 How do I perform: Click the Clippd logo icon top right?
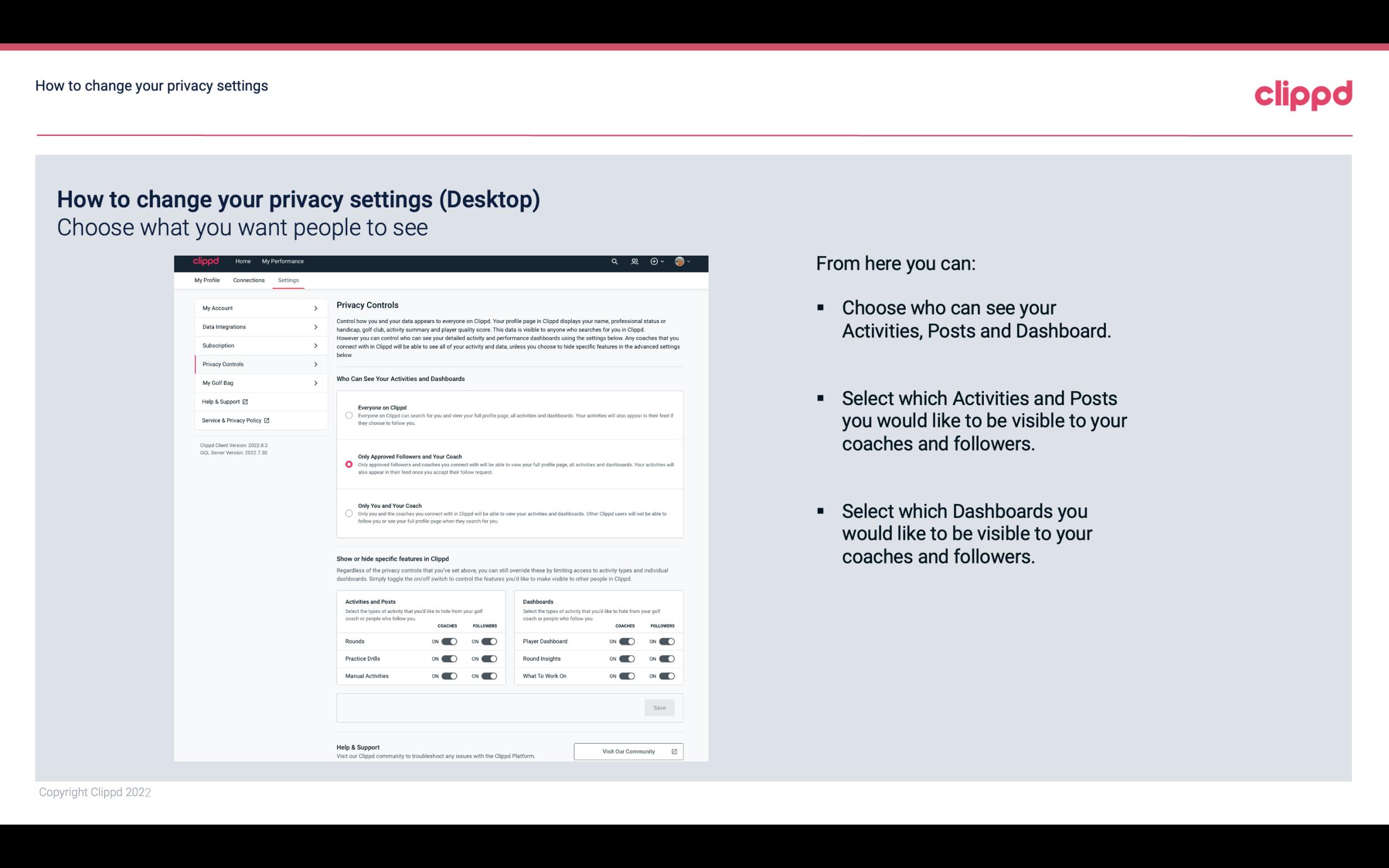[1303, 95]
